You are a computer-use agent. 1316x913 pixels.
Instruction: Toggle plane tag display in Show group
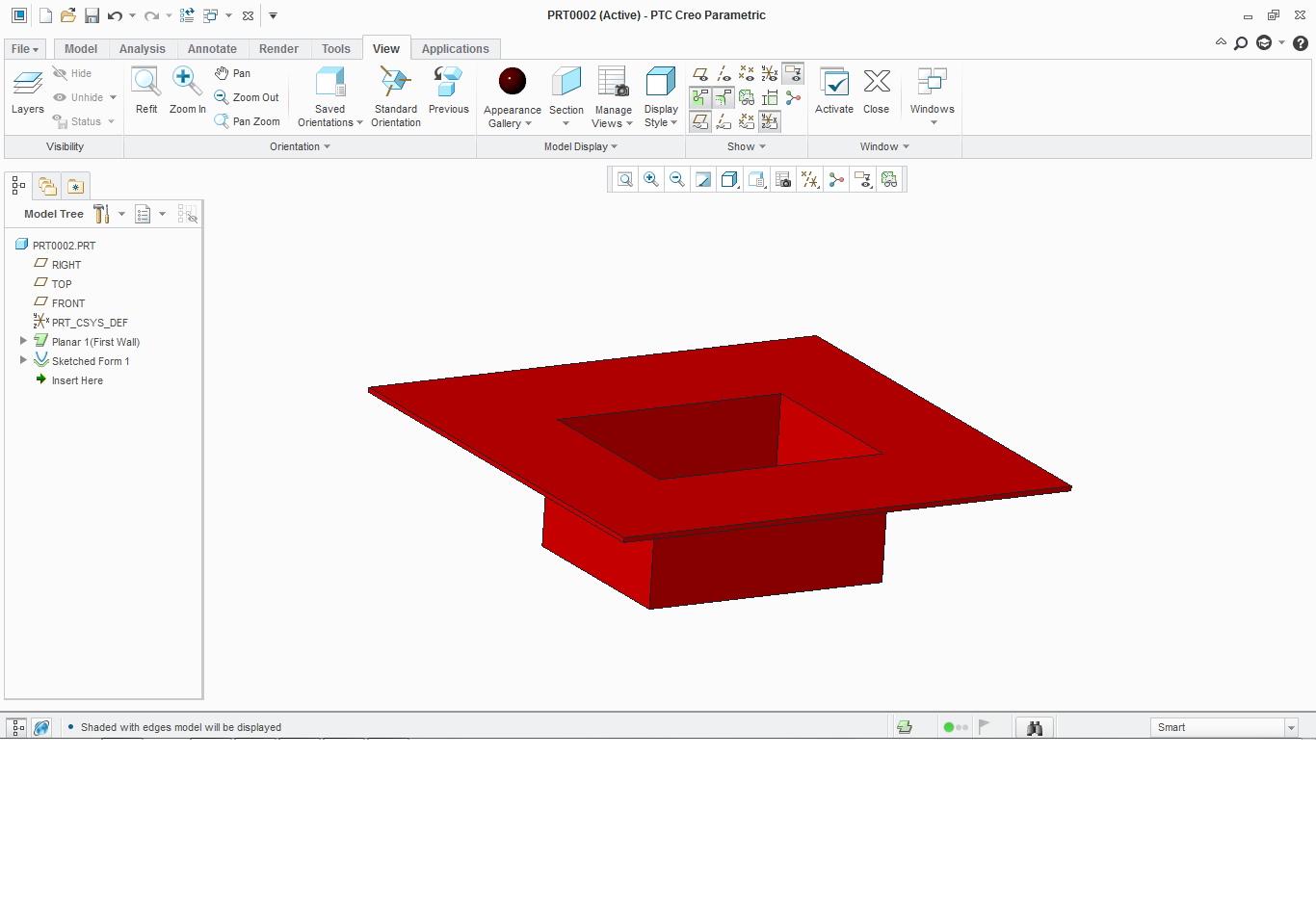click(700, 121)
